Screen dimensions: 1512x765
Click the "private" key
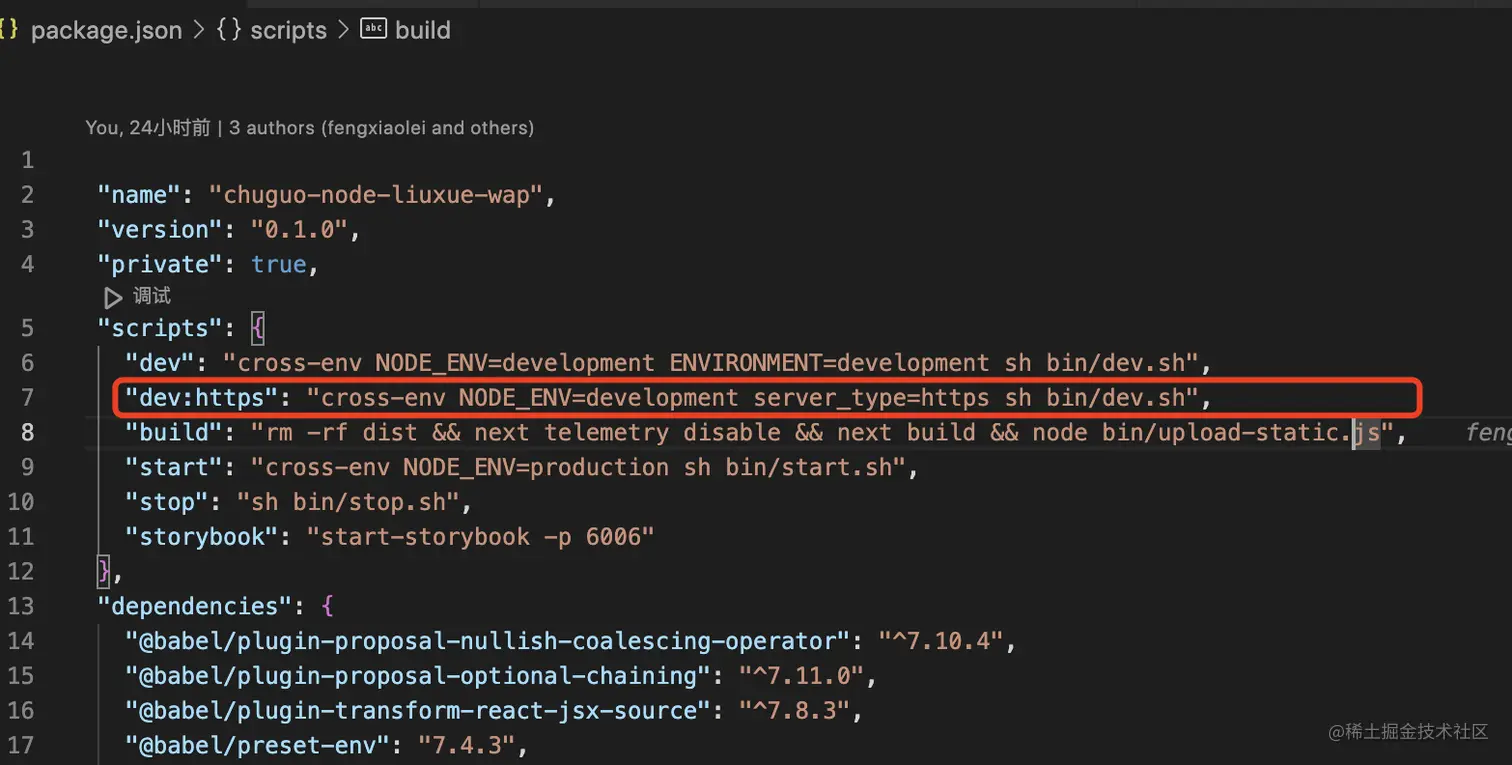160,264
